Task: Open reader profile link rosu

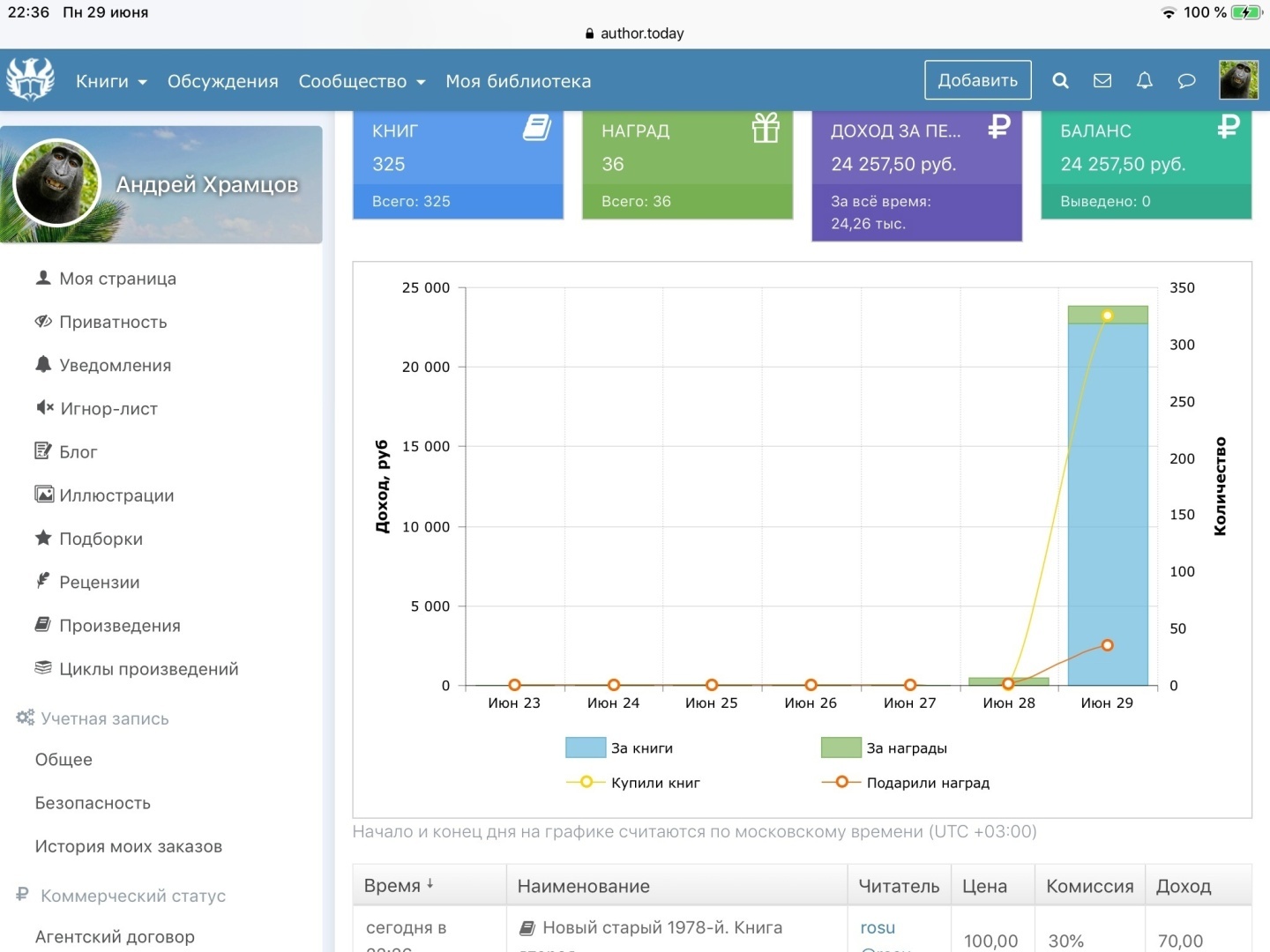Action: (878, 928)
